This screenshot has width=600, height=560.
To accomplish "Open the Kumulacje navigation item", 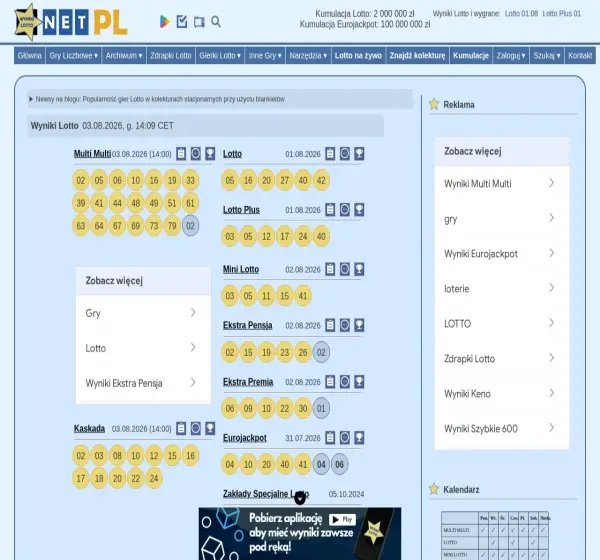I will pyautogui.click(x=471, y=56).
